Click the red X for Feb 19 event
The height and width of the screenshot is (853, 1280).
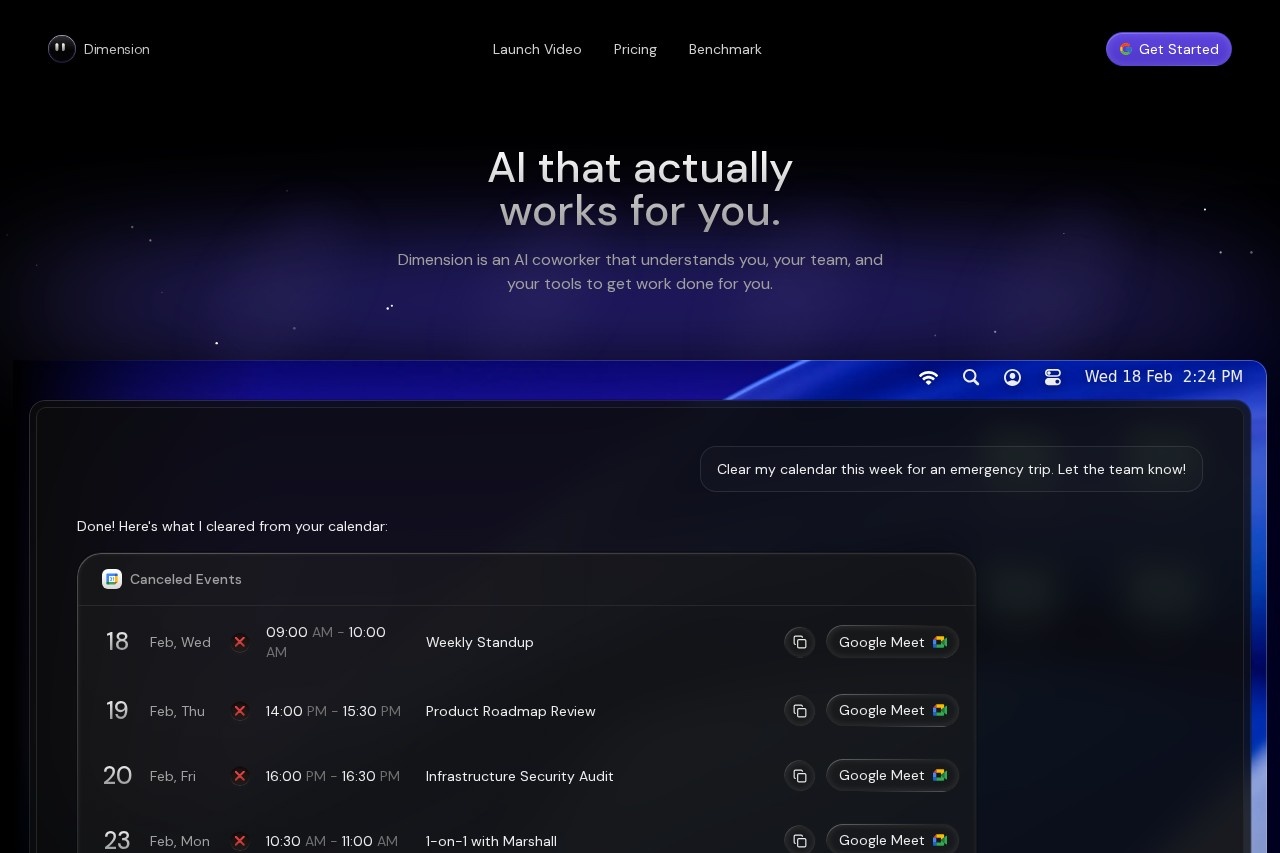[x=240, y=711]
